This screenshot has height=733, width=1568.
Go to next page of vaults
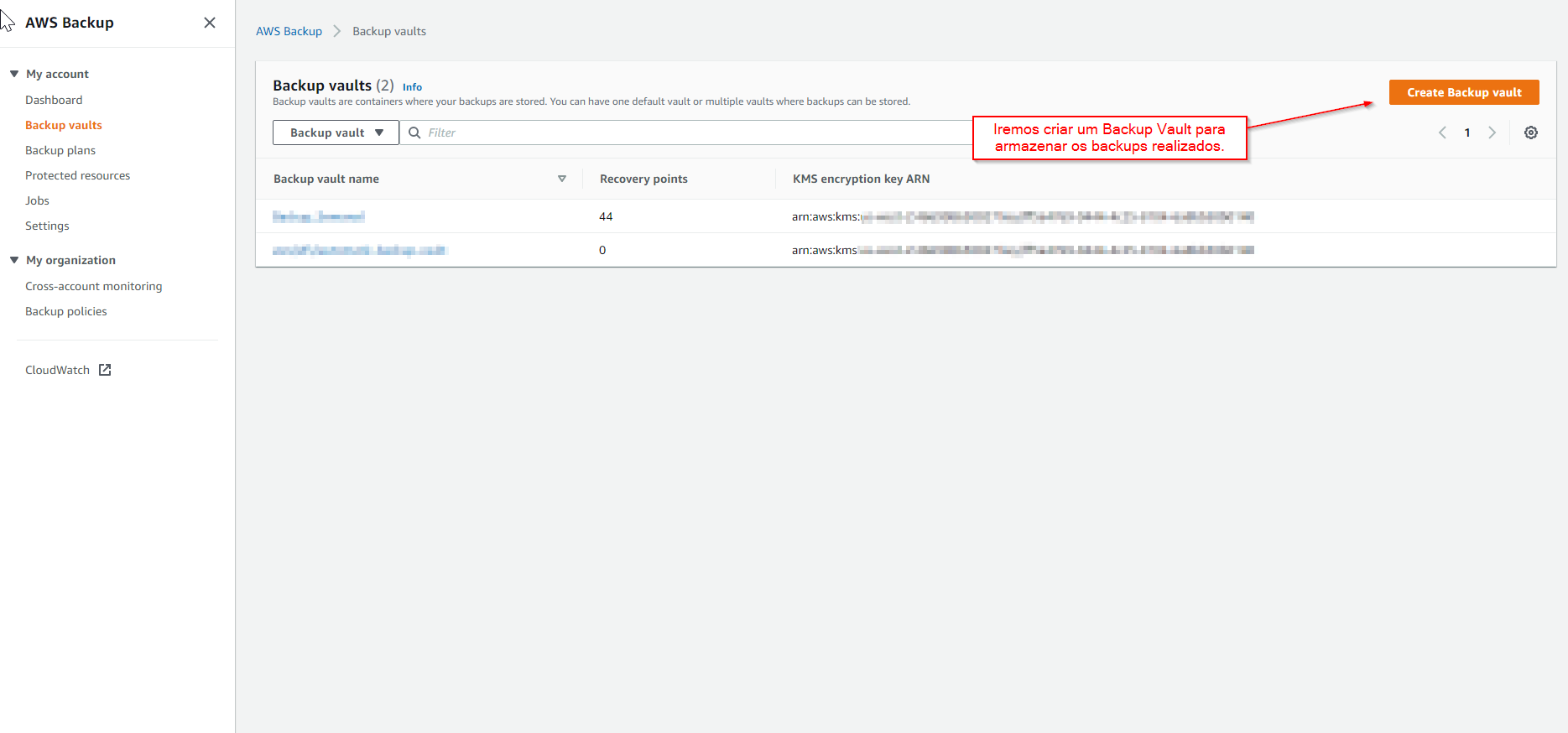pos(1492,133)
